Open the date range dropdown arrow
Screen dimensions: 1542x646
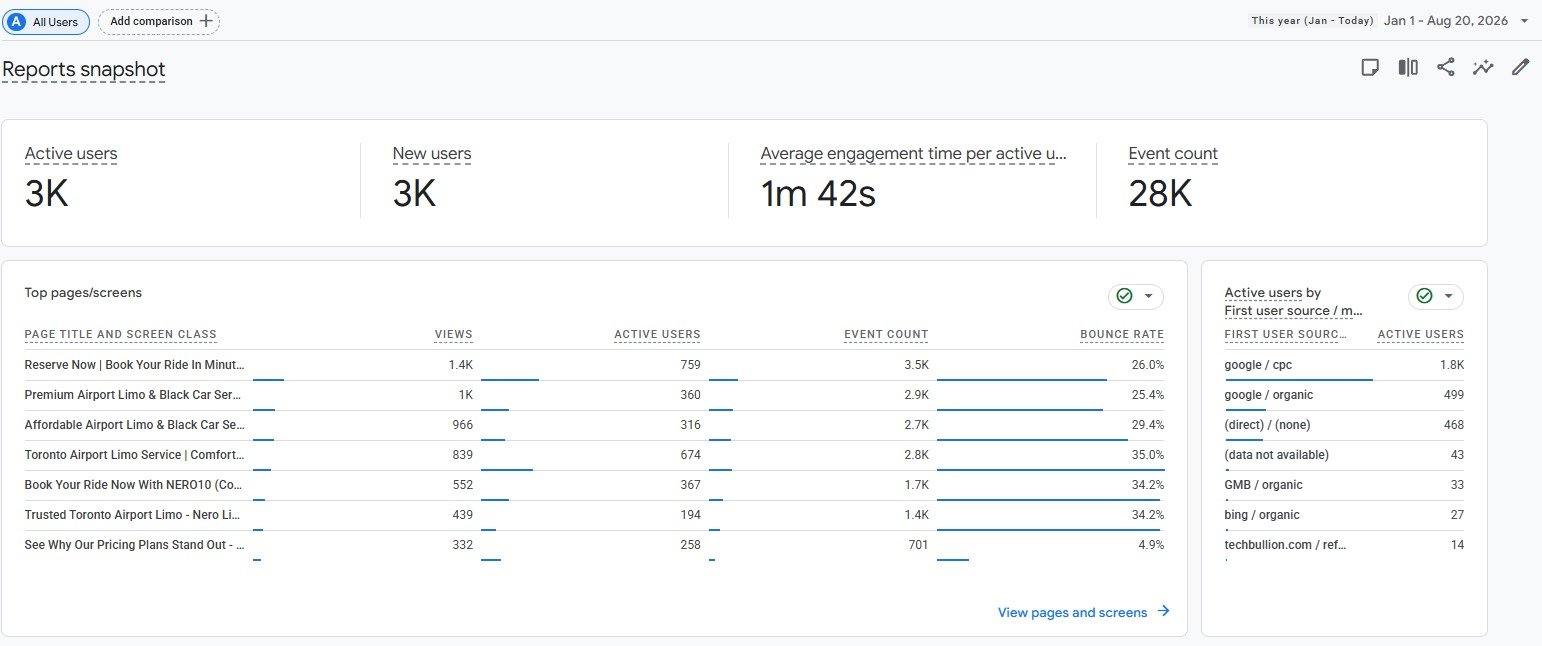pos(1524,21)
